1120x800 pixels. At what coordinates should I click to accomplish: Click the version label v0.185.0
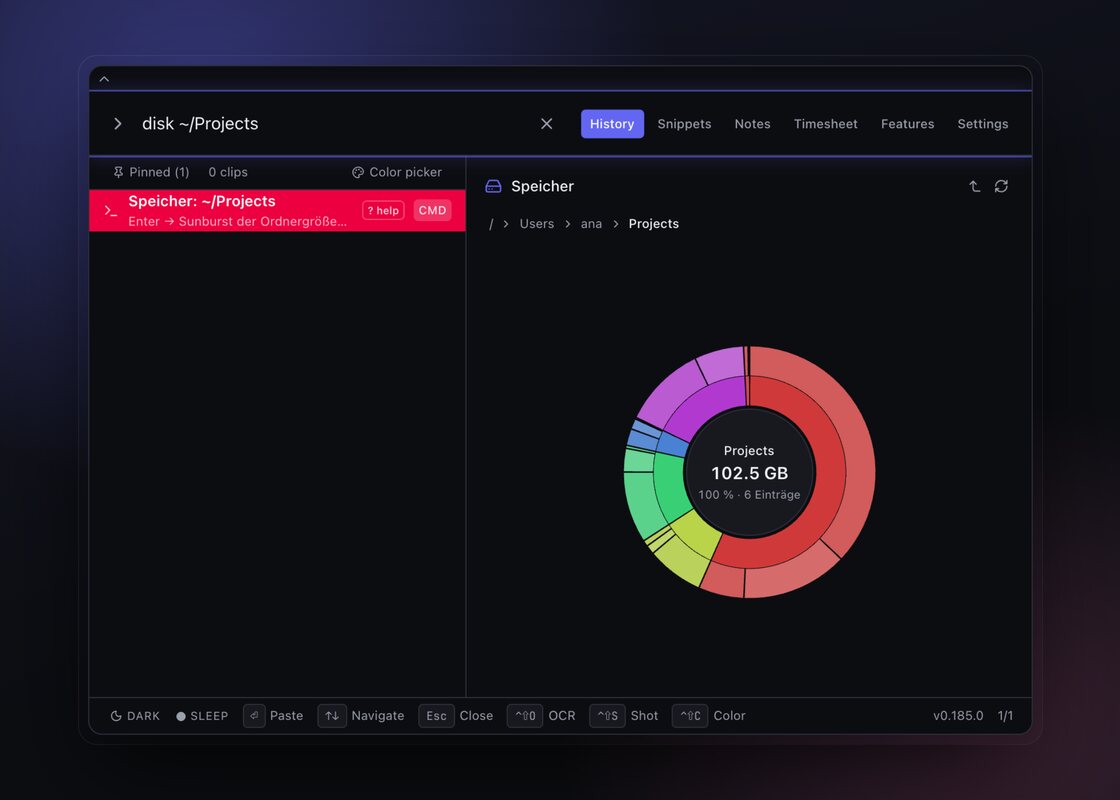(x=958, y=716)
